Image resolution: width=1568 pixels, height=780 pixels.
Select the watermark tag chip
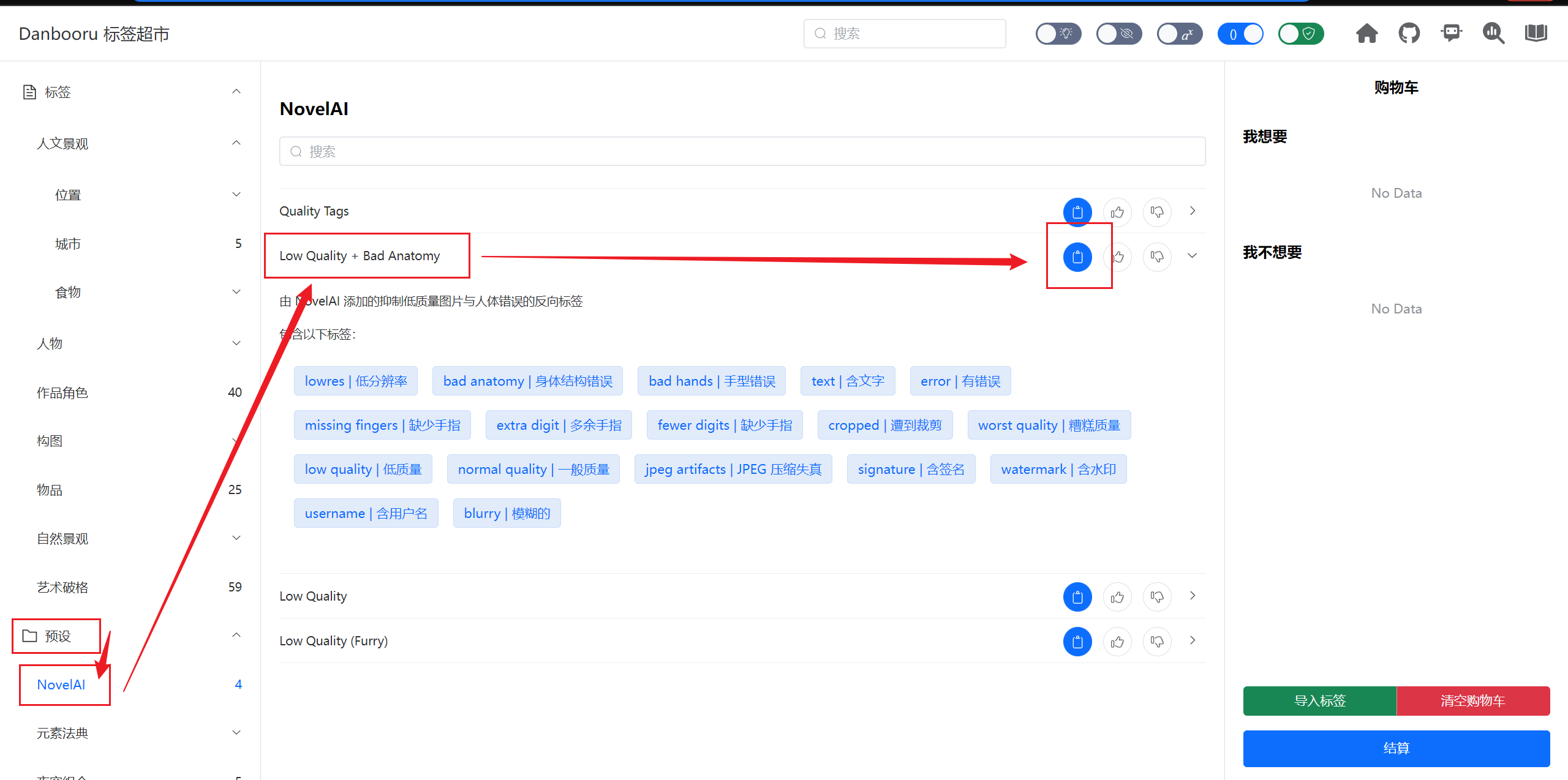tap(1058, 469)
